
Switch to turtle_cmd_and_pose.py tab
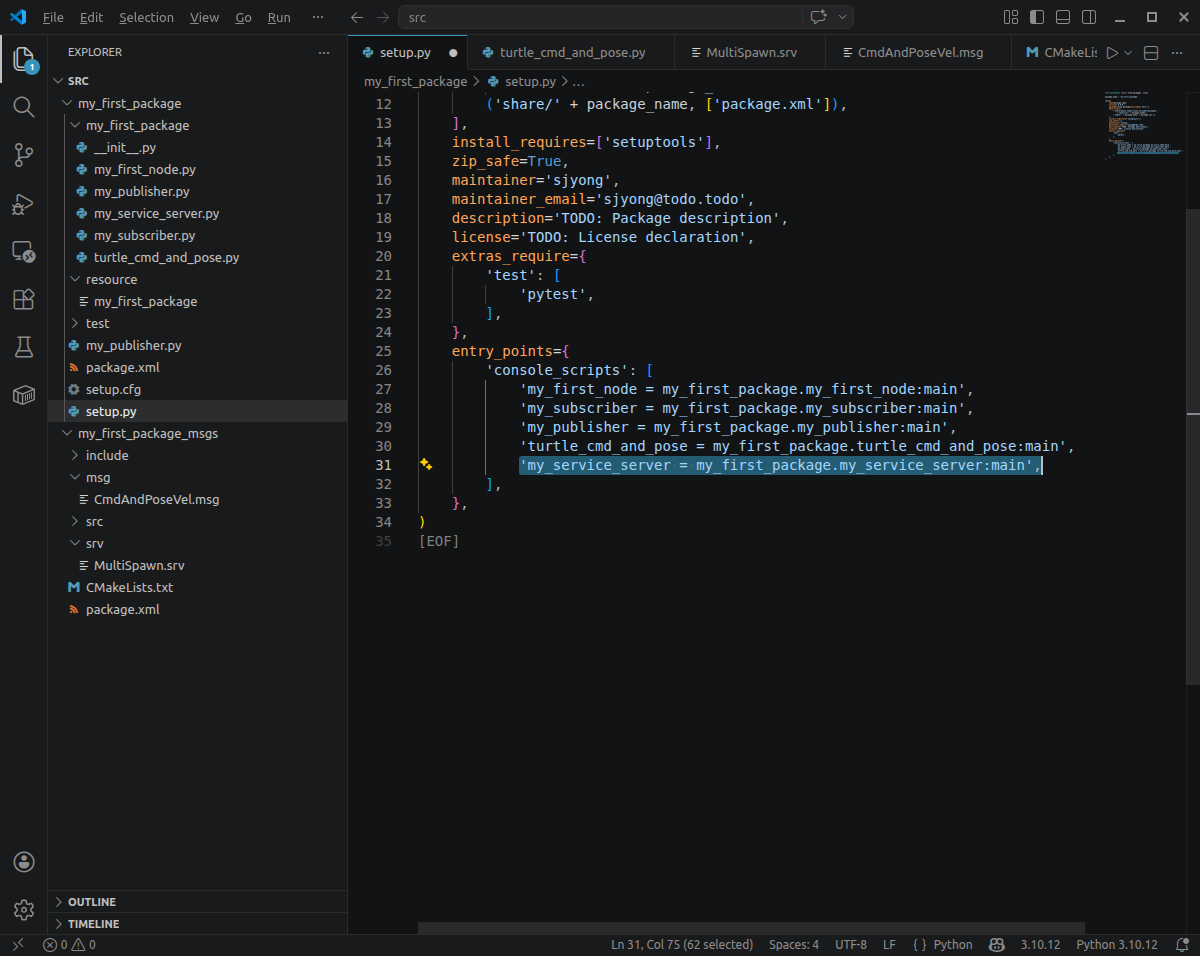[x=572, y=52]
